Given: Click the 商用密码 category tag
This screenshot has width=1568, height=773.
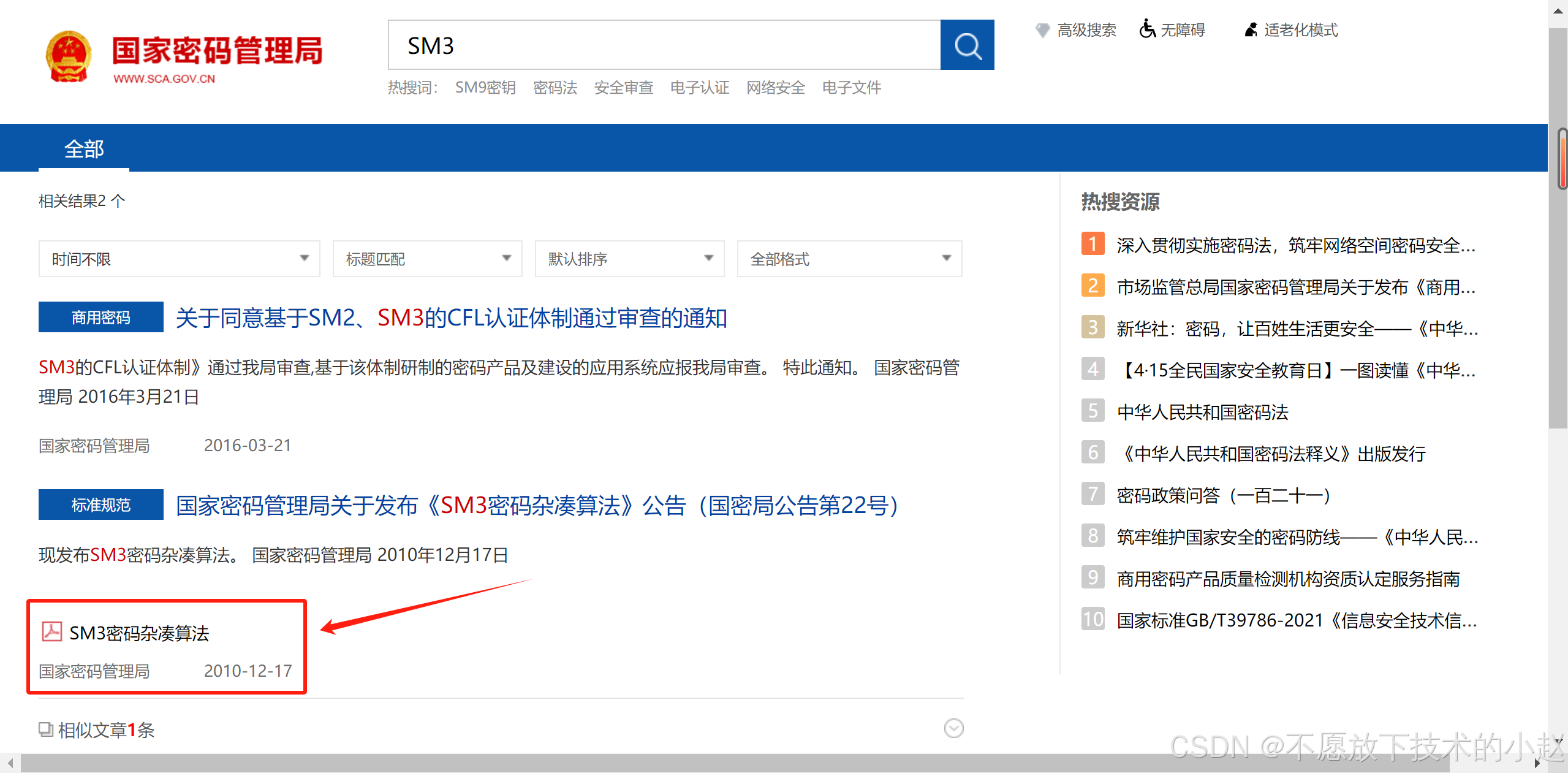Looking at the screenshot, I should 100,317.
